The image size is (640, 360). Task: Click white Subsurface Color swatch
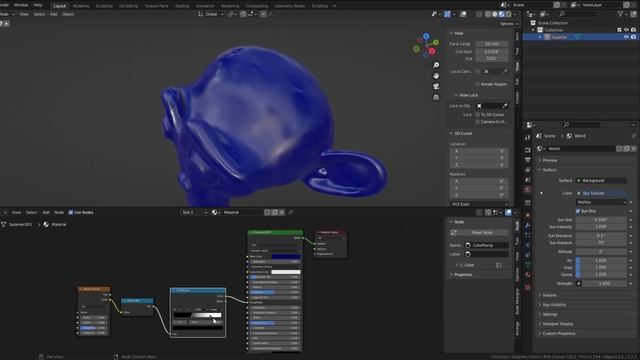[x=286, y=272]
